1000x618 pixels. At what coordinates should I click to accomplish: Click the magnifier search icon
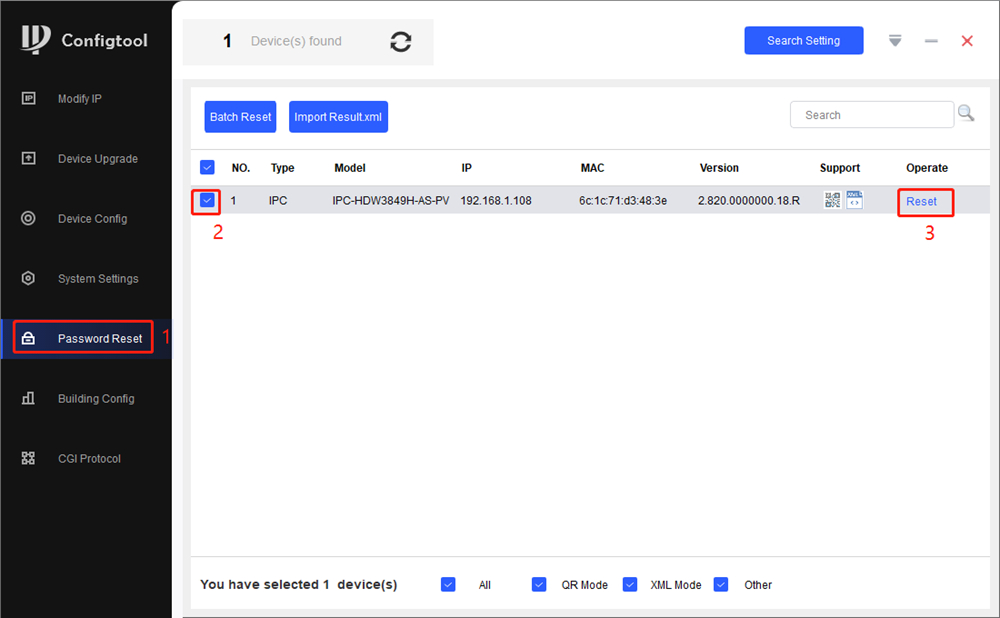(966, 114)
